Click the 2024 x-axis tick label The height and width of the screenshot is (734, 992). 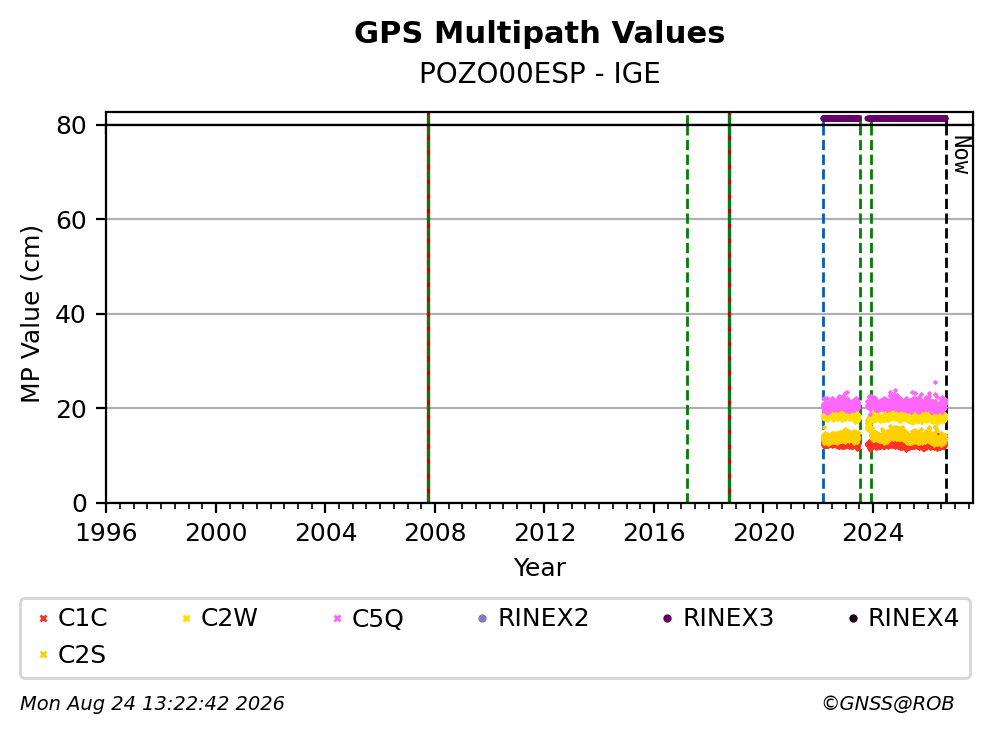click(872, 533)
